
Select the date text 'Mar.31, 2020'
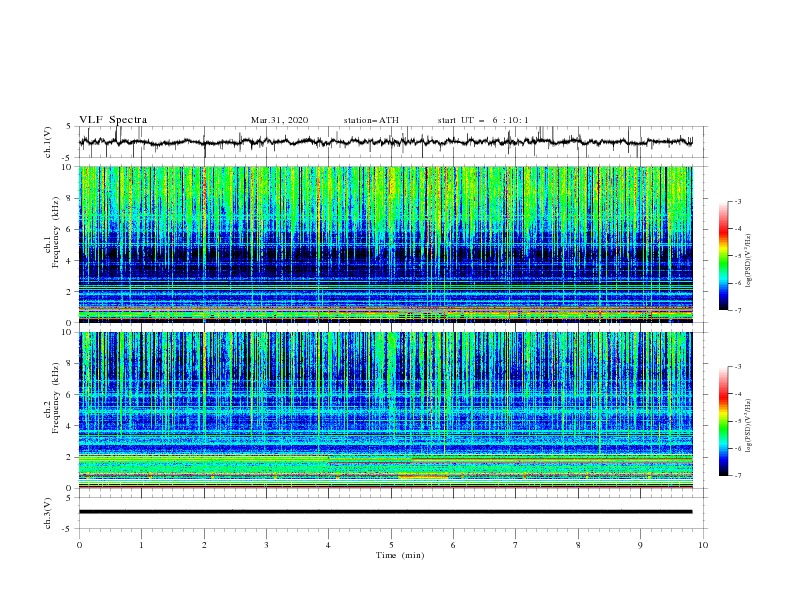coord(279,120)
